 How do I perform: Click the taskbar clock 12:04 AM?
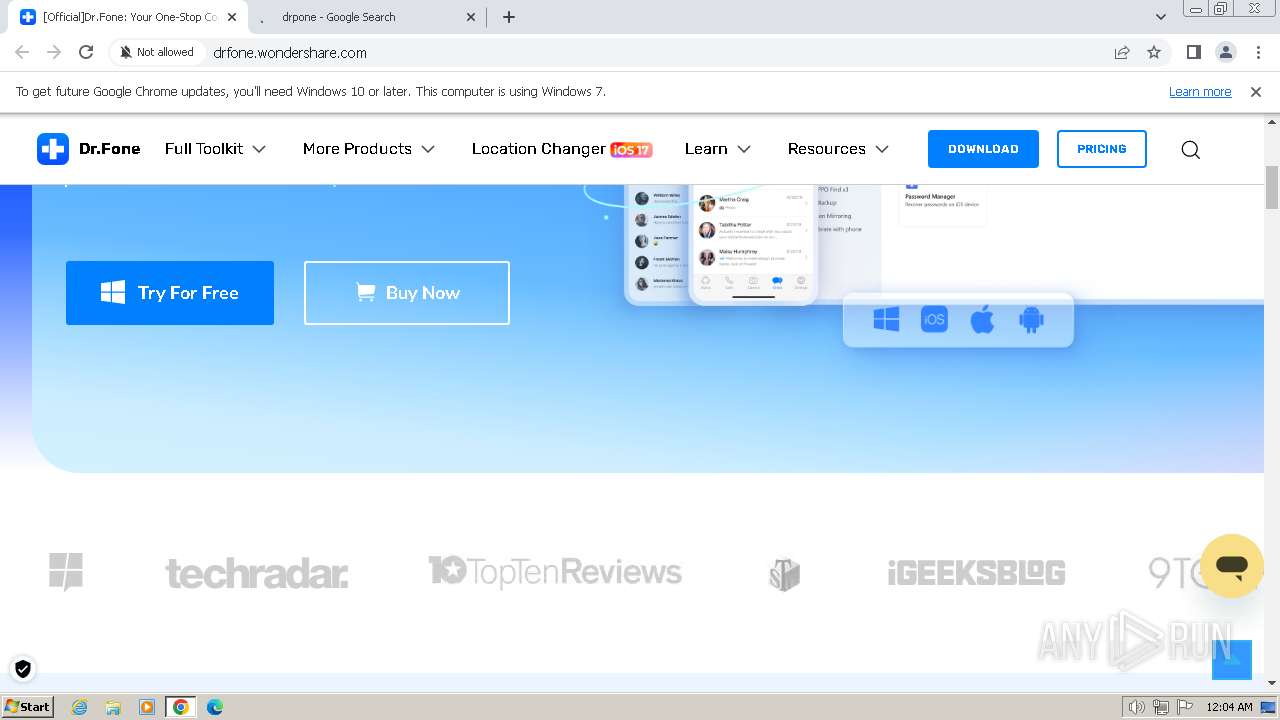[1229, 707]
